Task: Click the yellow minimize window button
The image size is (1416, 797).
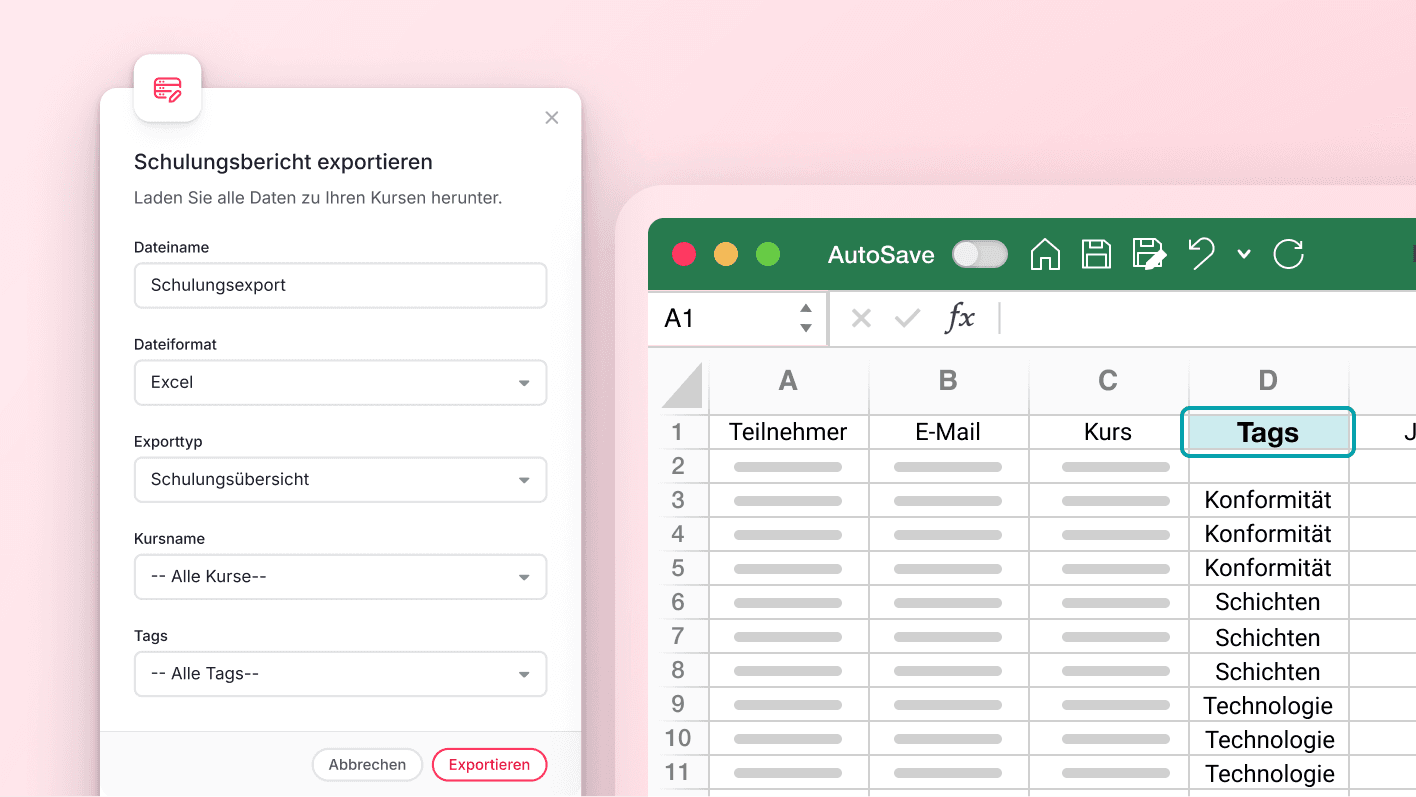Action: click(x=726, y=254)
